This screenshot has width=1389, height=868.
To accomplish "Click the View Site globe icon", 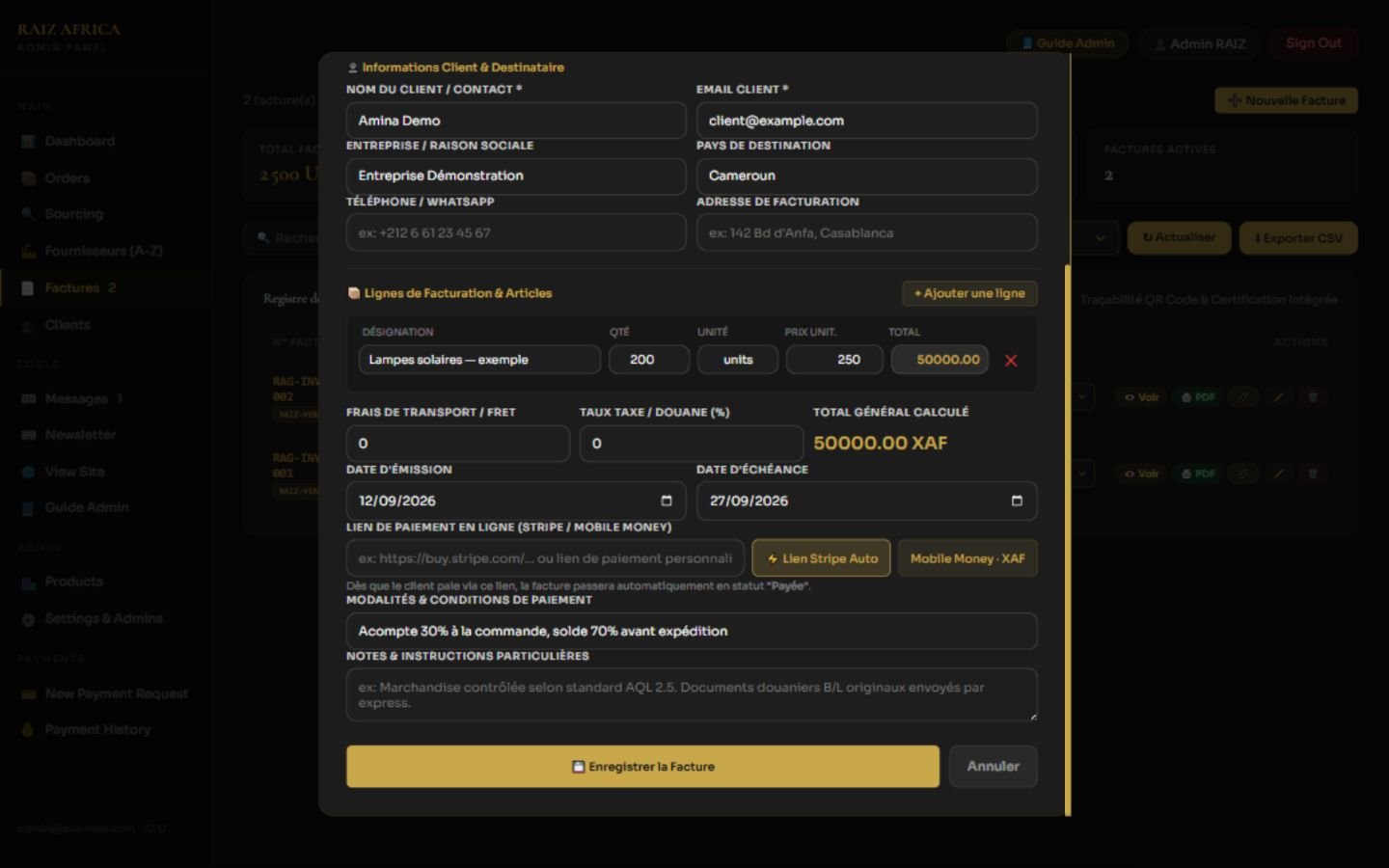I will (x=28, y=472).
